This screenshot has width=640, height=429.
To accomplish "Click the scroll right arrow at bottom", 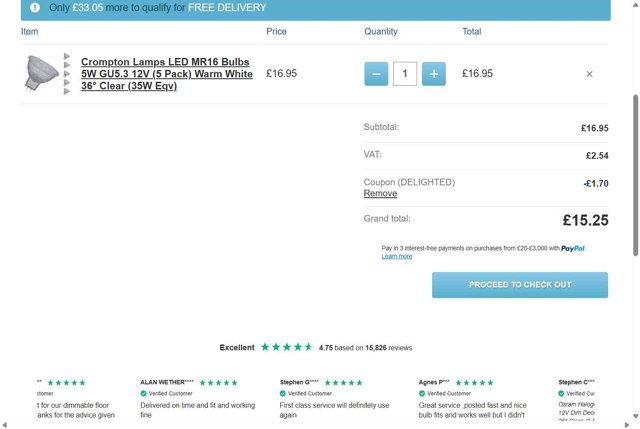I will click(627, 425).
